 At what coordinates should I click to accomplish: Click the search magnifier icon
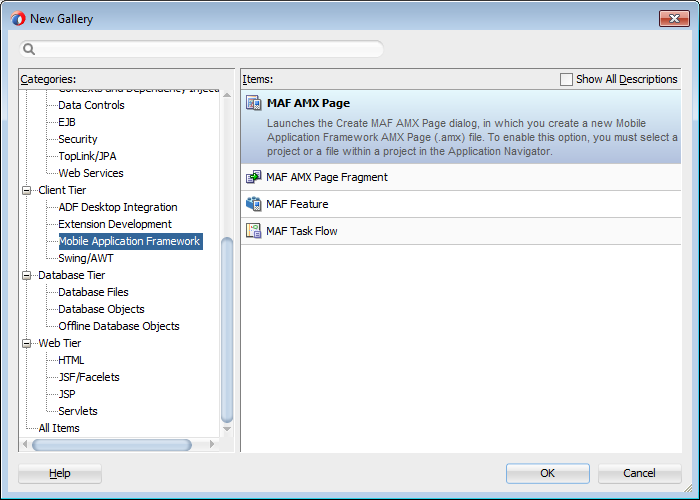[x=29, y=49]
